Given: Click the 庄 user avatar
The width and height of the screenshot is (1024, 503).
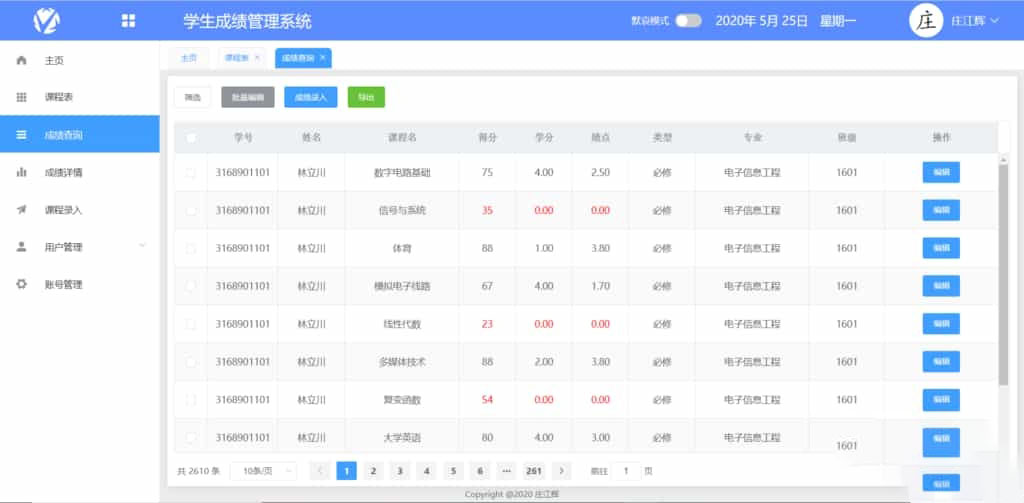Looking at the screenshot, I should (x=926, y=21).
